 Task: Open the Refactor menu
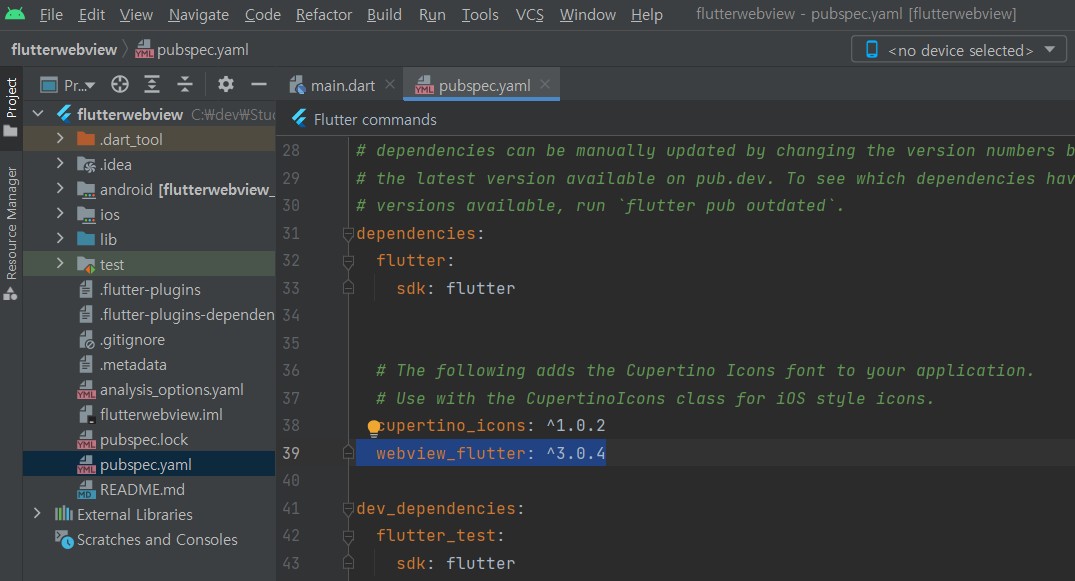point(324,14)
